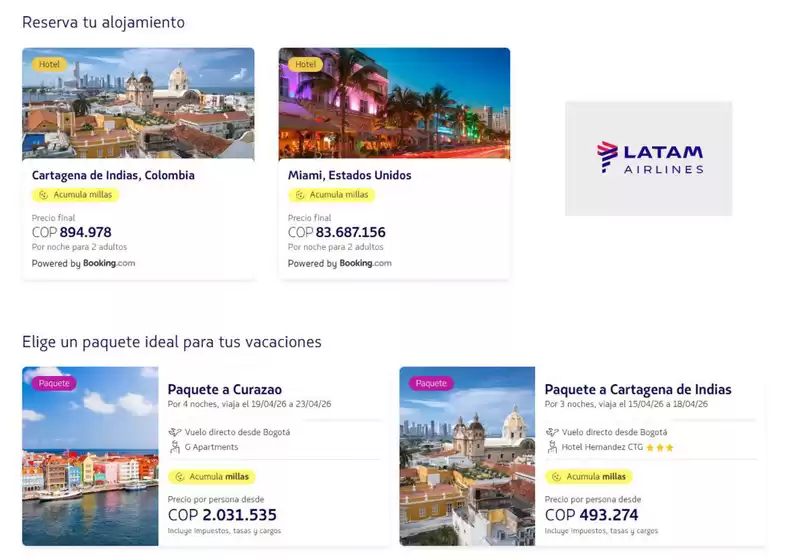The image size is (788, 560).
Task: Click Acumula millas tag on Cartagena hotel
Action: point(76,195)
